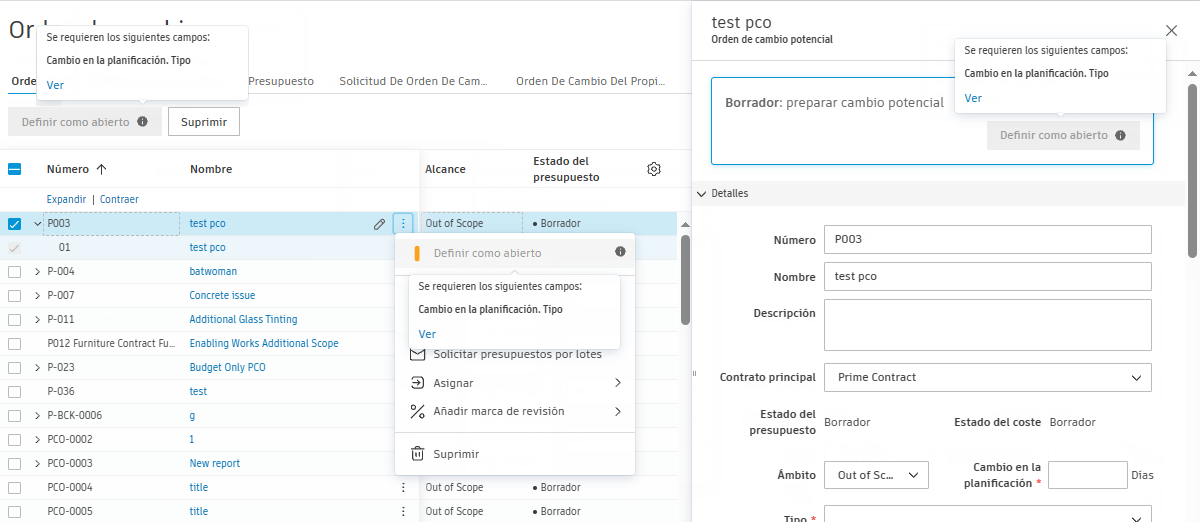
Task: Uncheck the P003 row checkbox
Action: coord(15,224)
